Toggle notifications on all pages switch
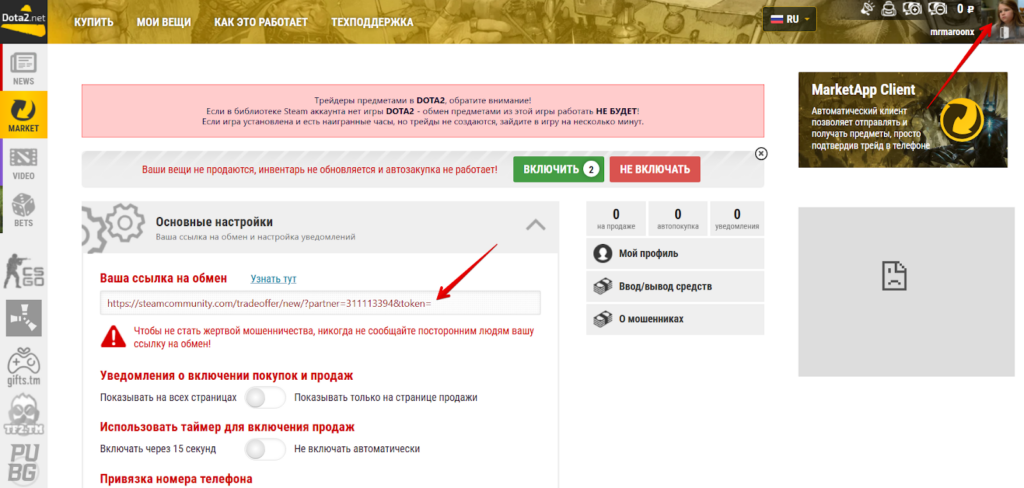Screen dimensions: 1024x488 pyautogui.click(x=264, y=397)
